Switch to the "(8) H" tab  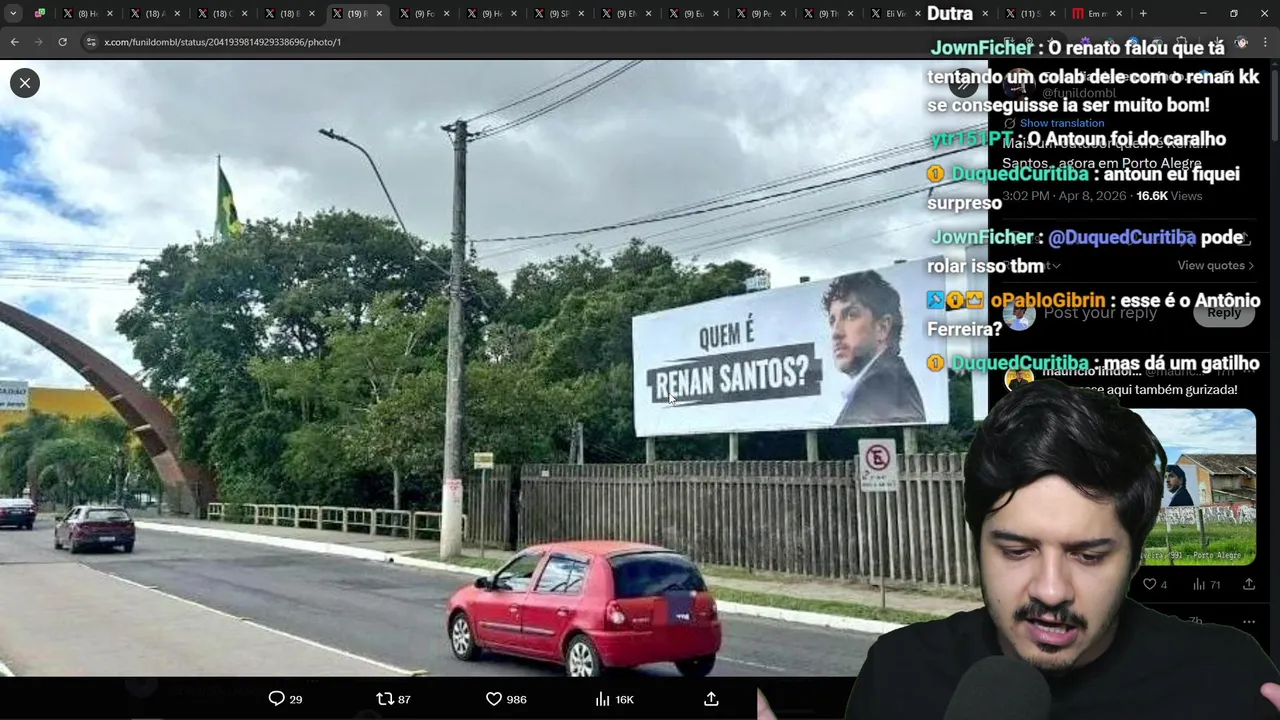click(86, 13)
